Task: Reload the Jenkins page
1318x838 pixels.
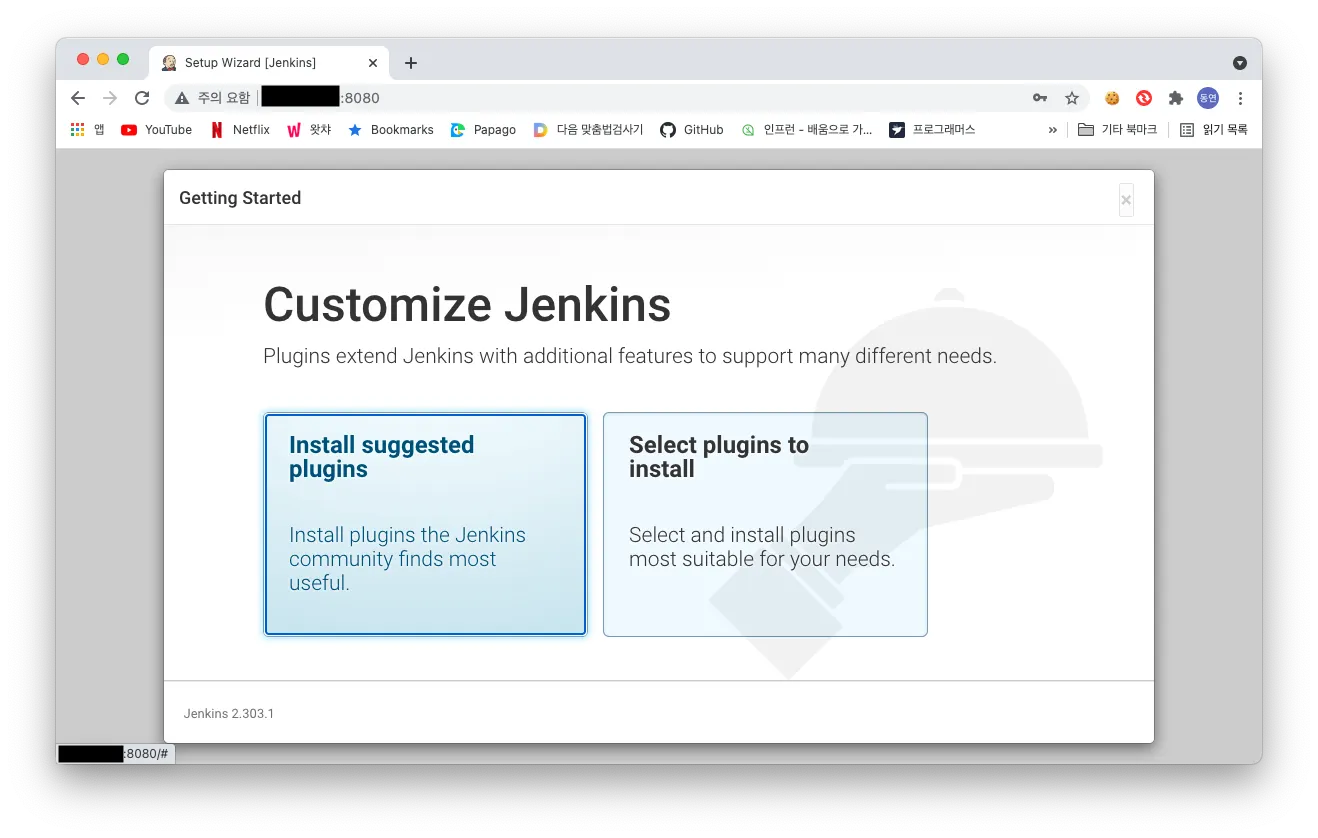Action: coord(142,98)
